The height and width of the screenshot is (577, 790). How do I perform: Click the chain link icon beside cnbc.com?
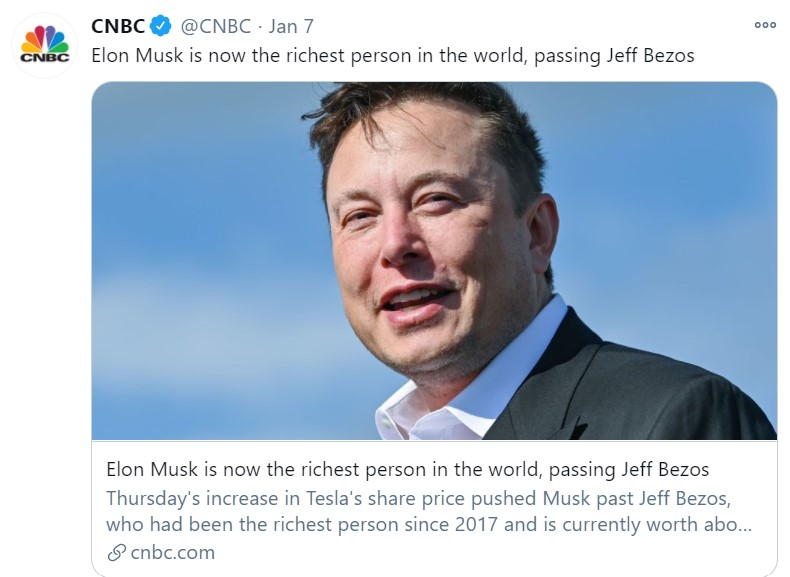116,553
